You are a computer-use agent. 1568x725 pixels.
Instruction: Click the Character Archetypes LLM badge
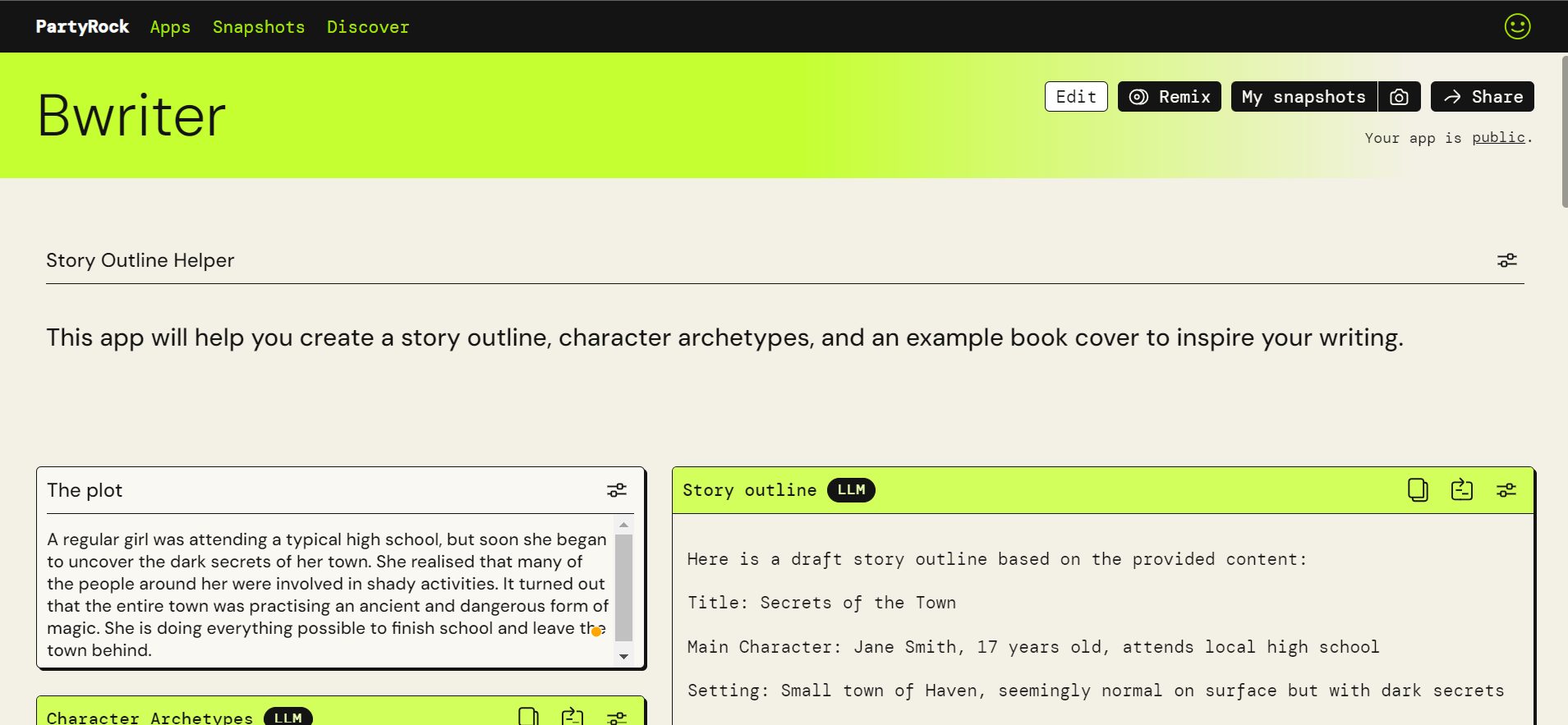(288, 717)
